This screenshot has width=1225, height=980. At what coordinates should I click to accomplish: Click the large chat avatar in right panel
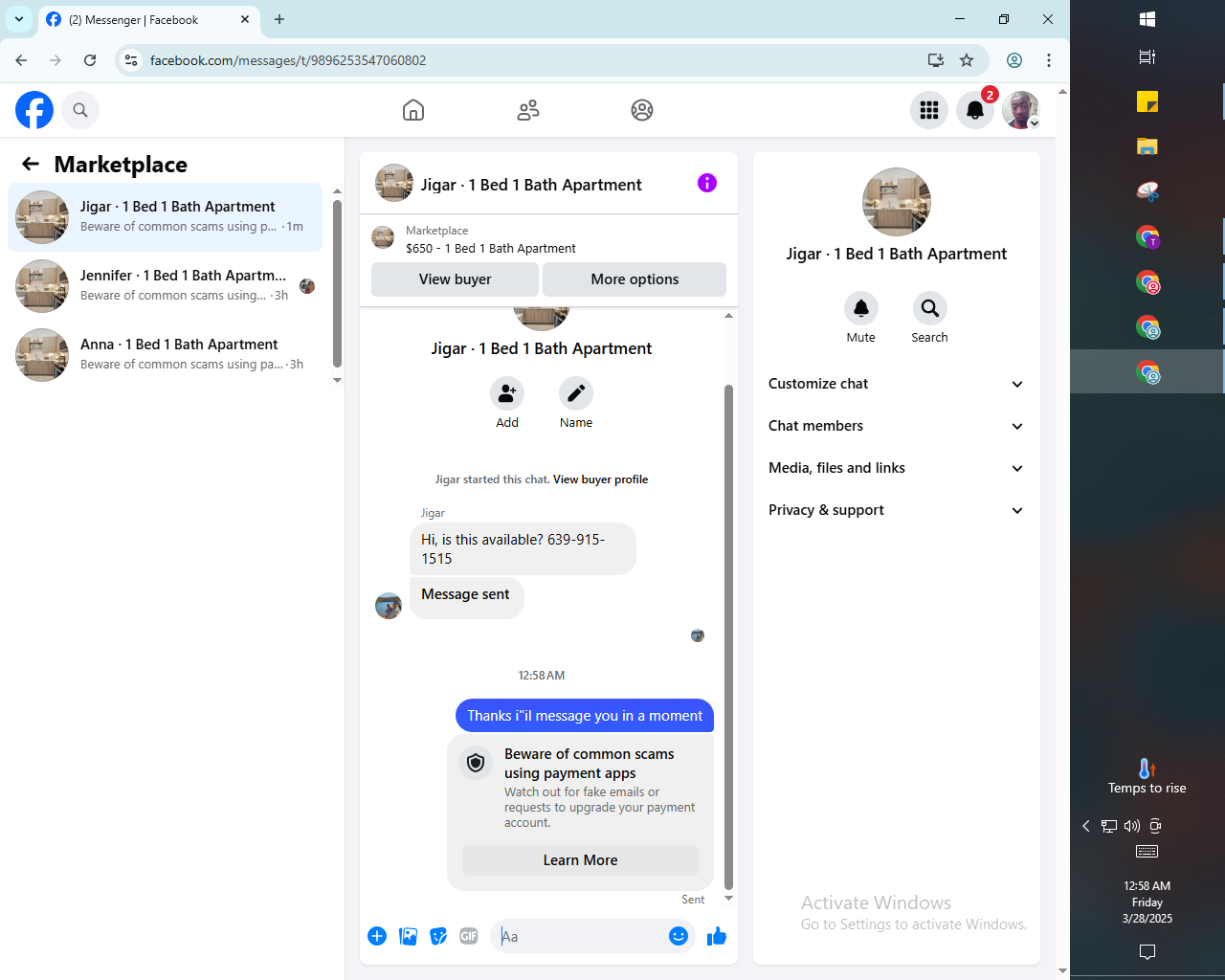[x=897, y=202]
